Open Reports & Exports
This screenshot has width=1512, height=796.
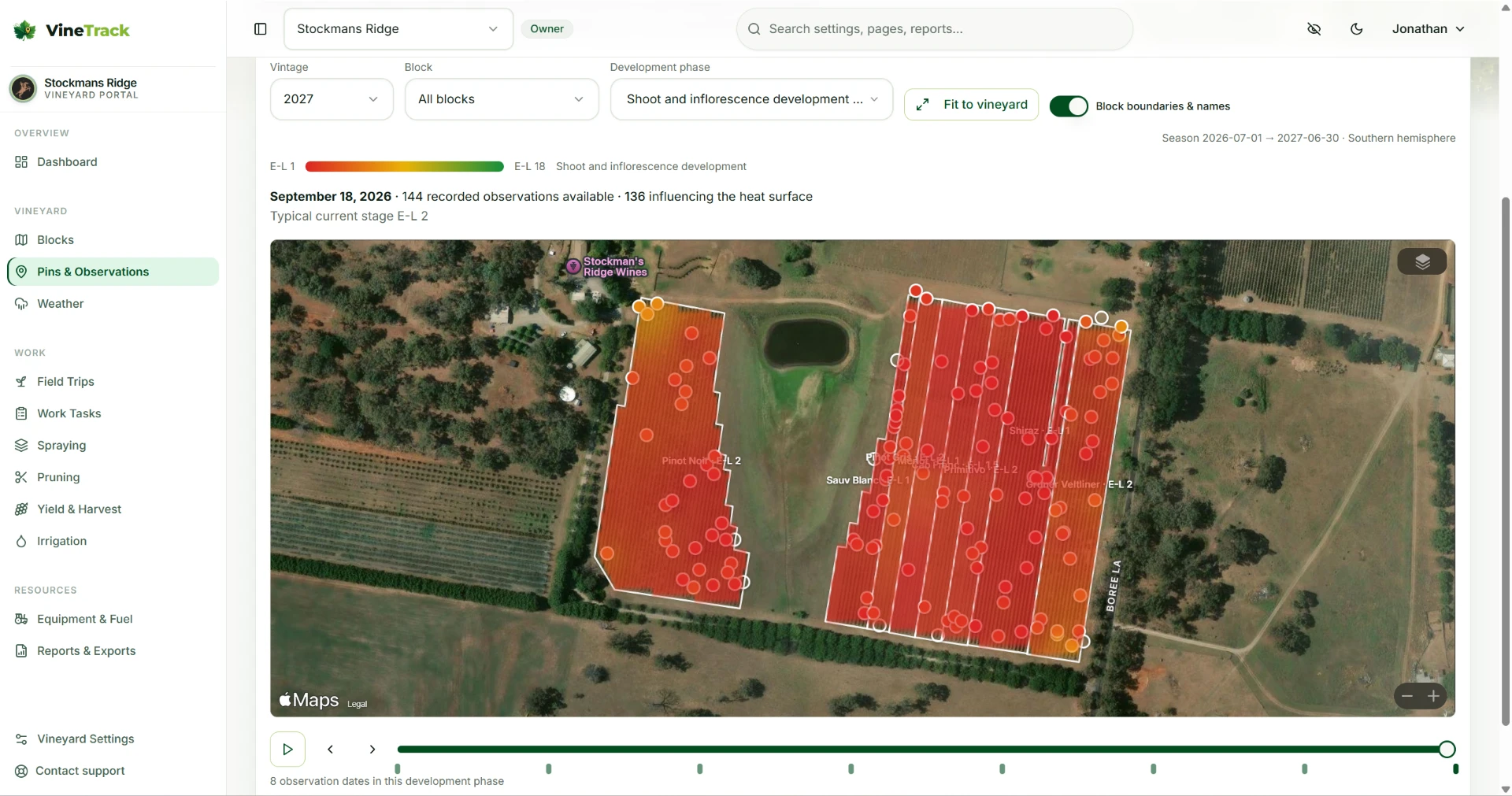point(113,651)
